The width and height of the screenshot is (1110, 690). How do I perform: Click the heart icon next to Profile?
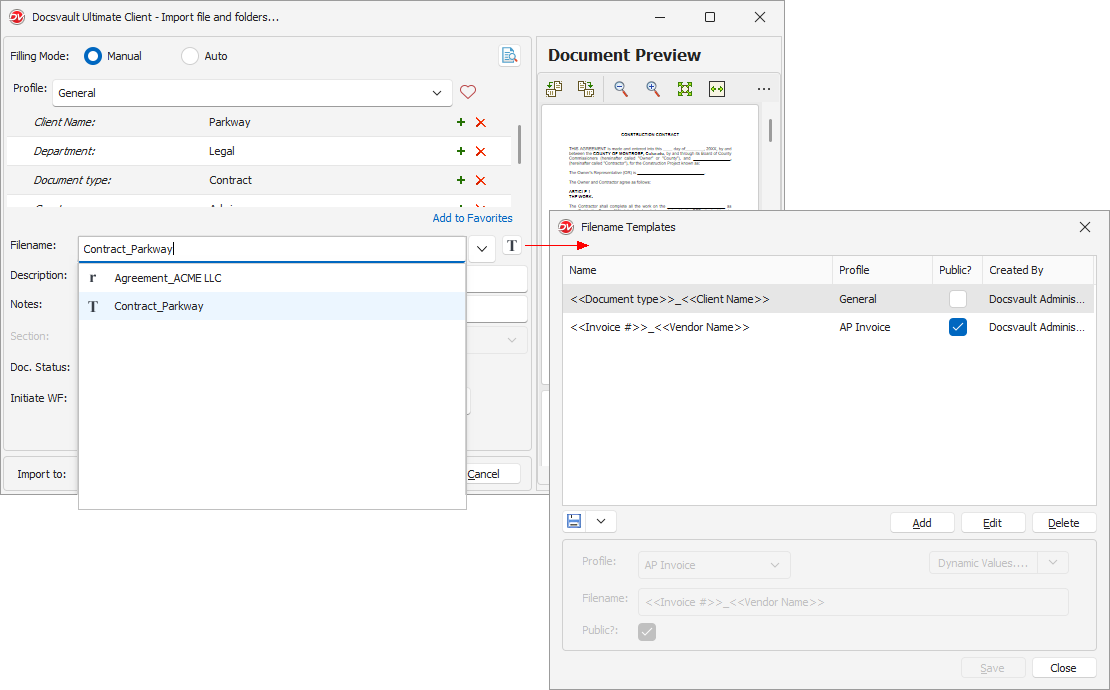[467, 92]
